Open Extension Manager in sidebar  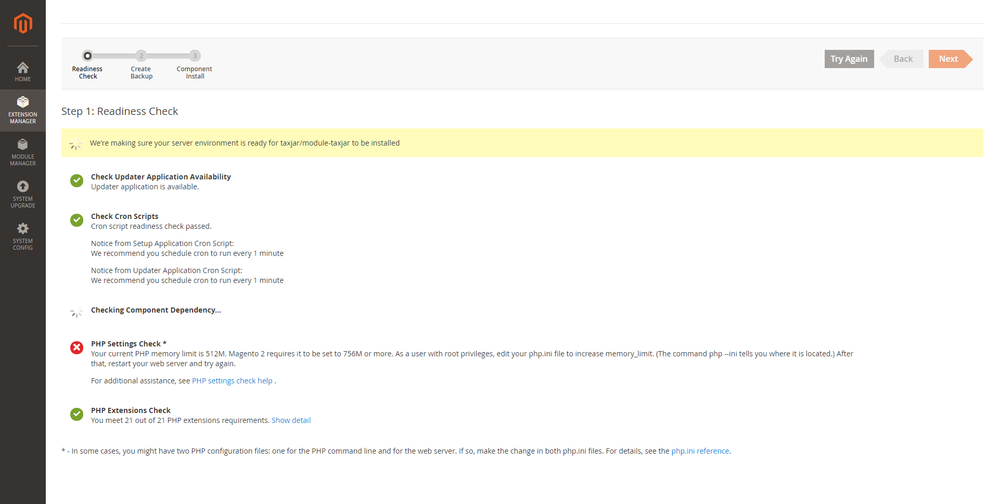point(23,110)
